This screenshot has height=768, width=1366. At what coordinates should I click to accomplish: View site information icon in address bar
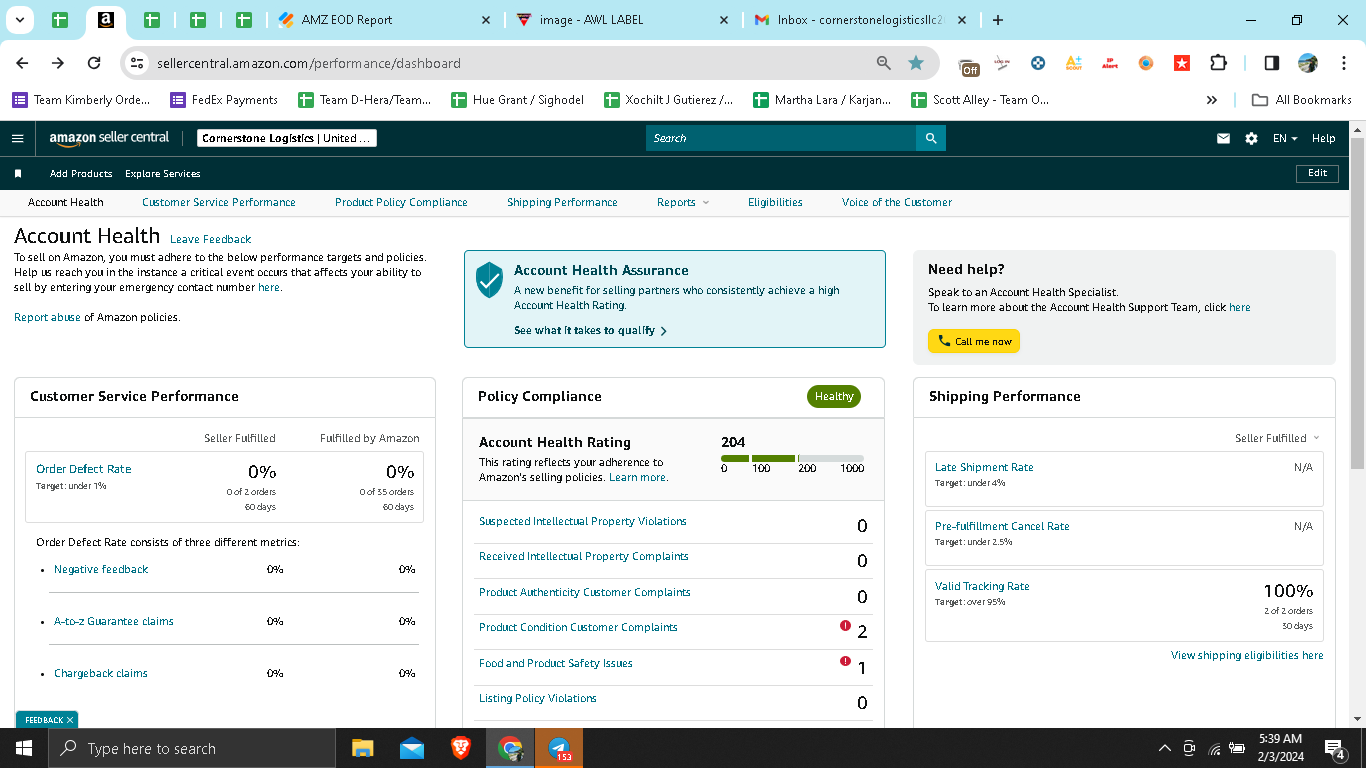pos(138,63)
